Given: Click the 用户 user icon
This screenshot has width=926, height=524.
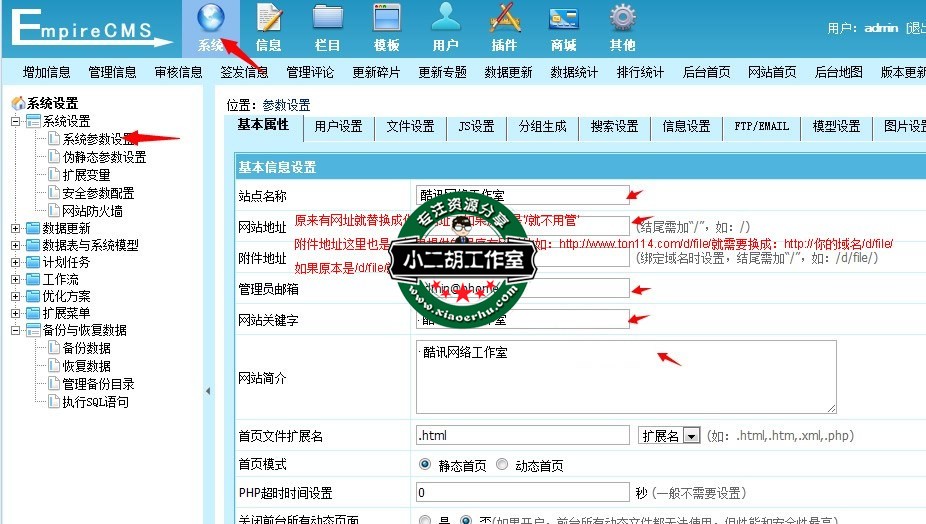Looking at the screenshot, I should tap(446, 20).
